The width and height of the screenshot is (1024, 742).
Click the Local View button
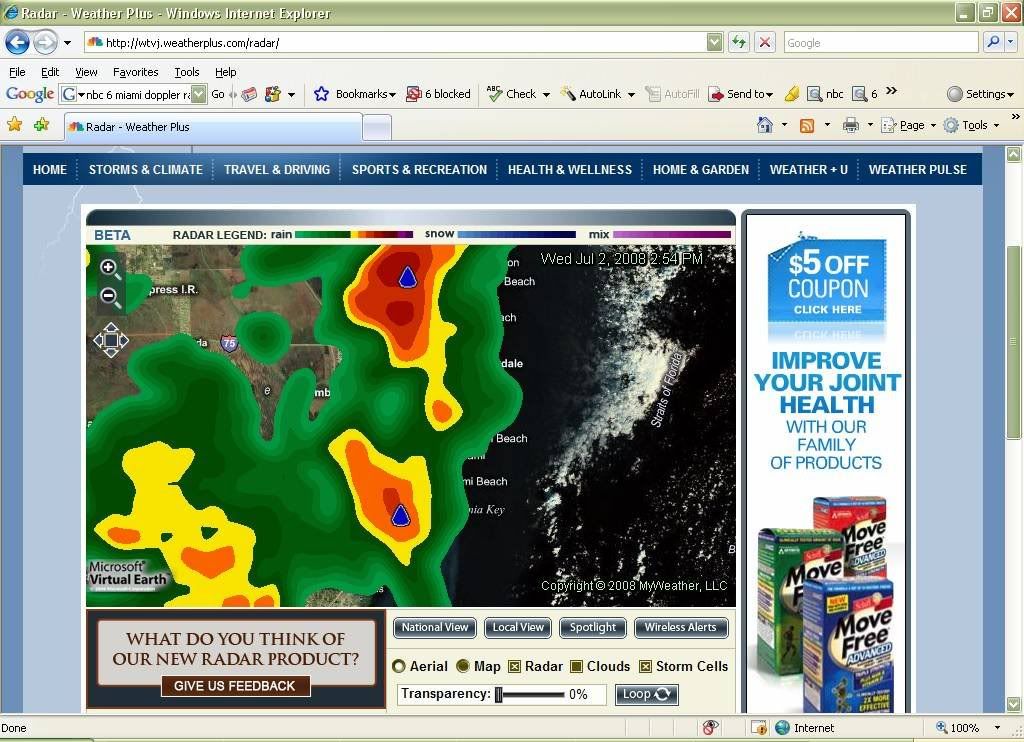coord(519,628)
